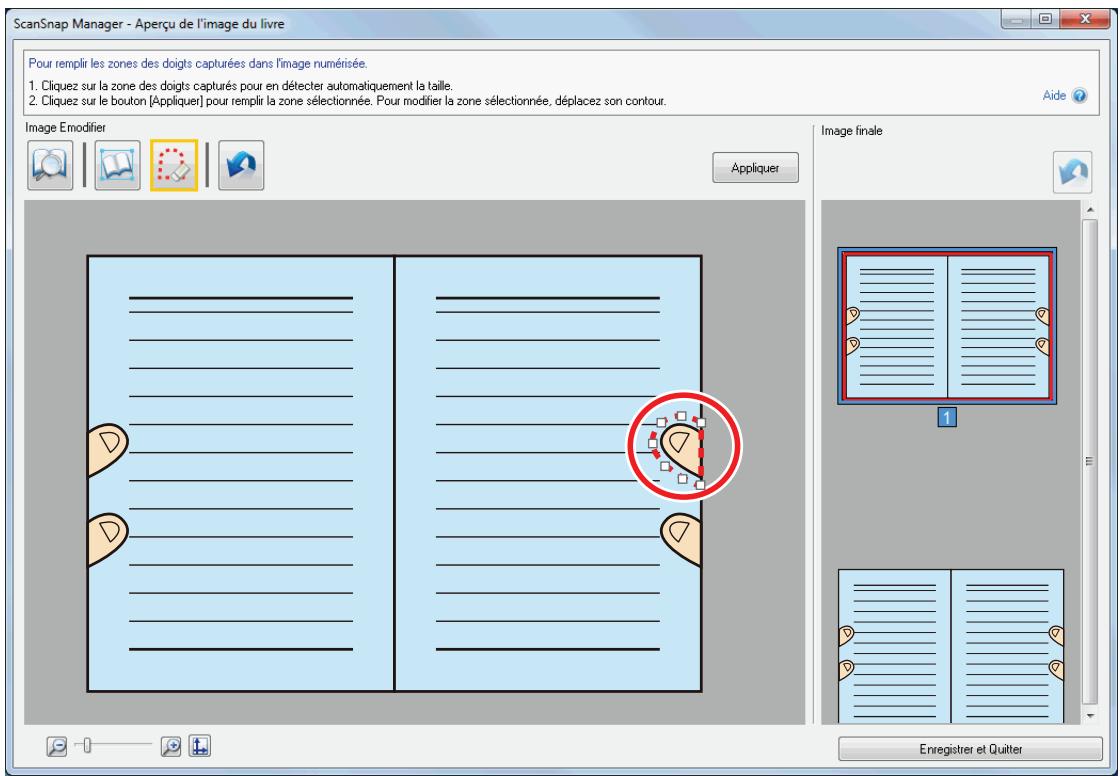The image size is (1120, 776).
Task: Click the zoom in magnifier icon
Action: click(171, 747)
